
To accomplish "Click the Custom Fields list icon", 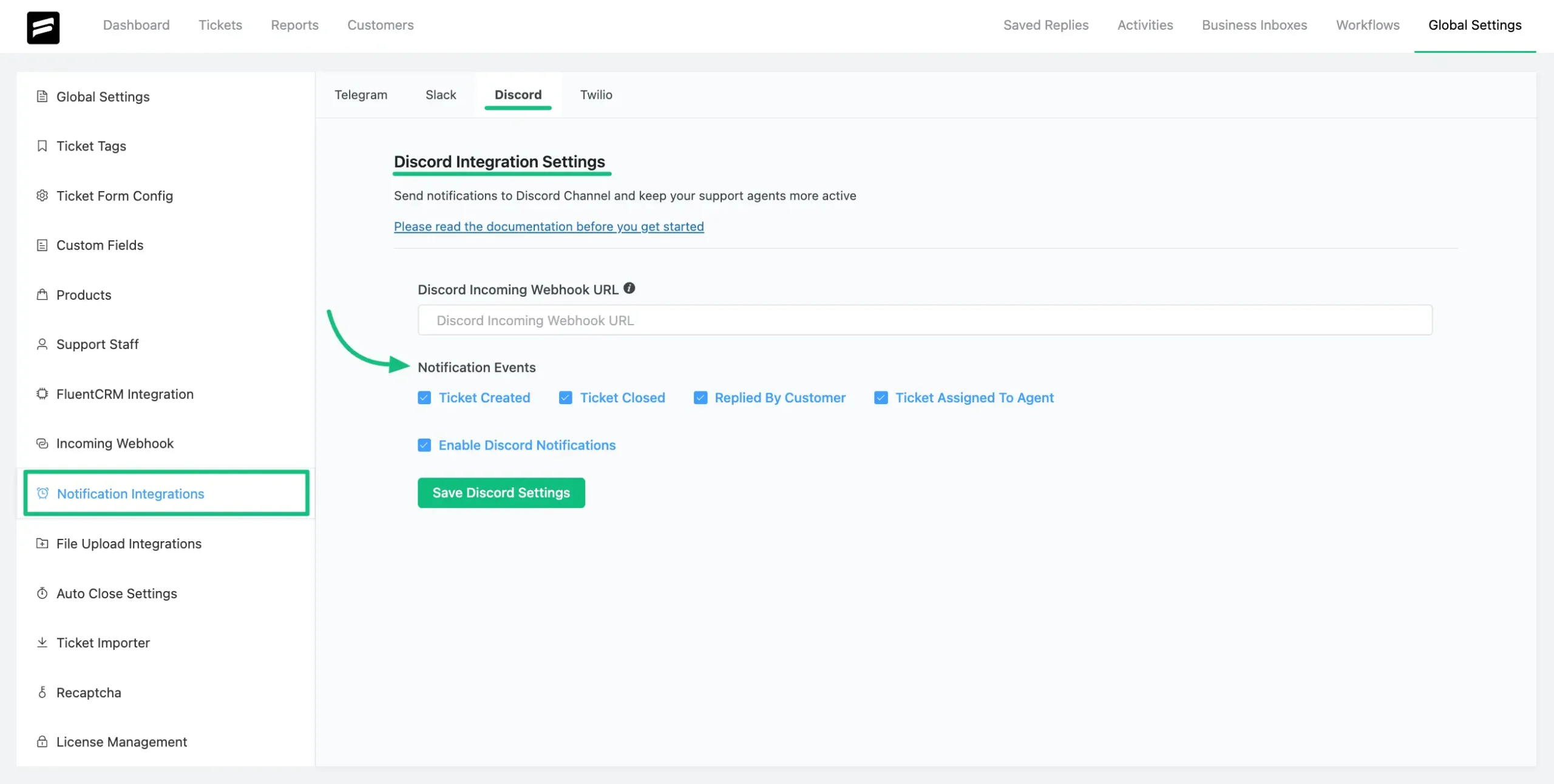I will (42, 245).
